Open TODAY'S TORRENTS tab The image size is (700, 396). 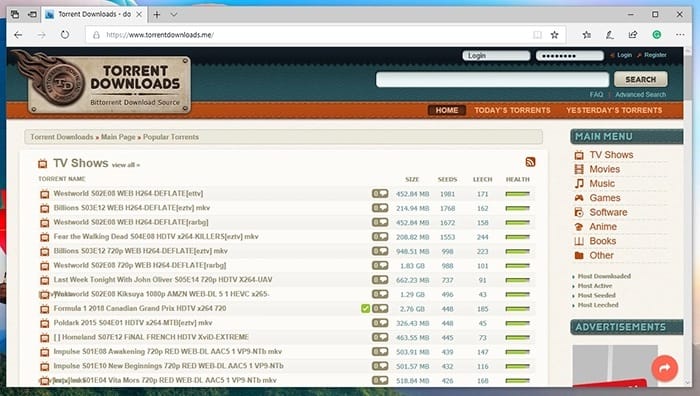[512, 110]
